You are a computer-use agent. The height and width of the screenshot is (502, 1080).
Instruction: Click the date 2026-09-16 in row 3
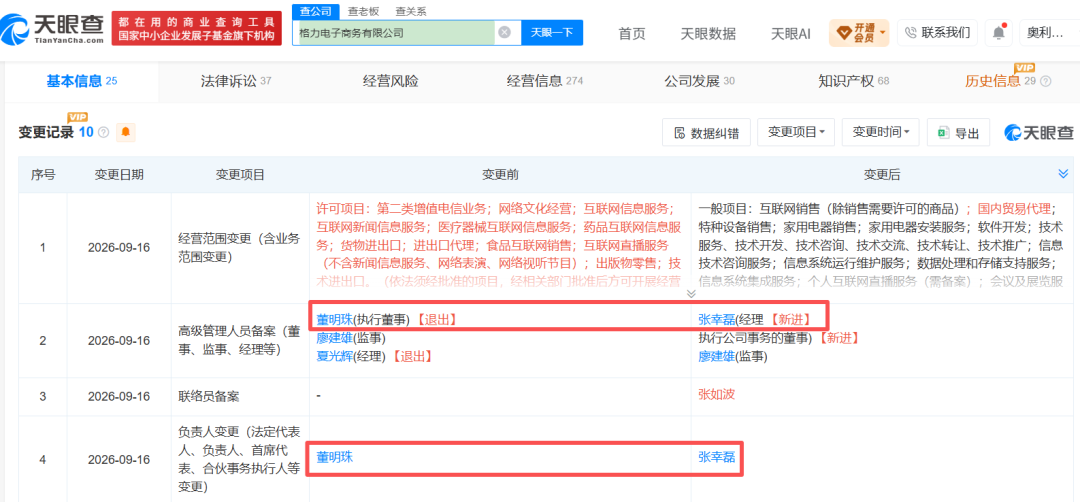118,397
